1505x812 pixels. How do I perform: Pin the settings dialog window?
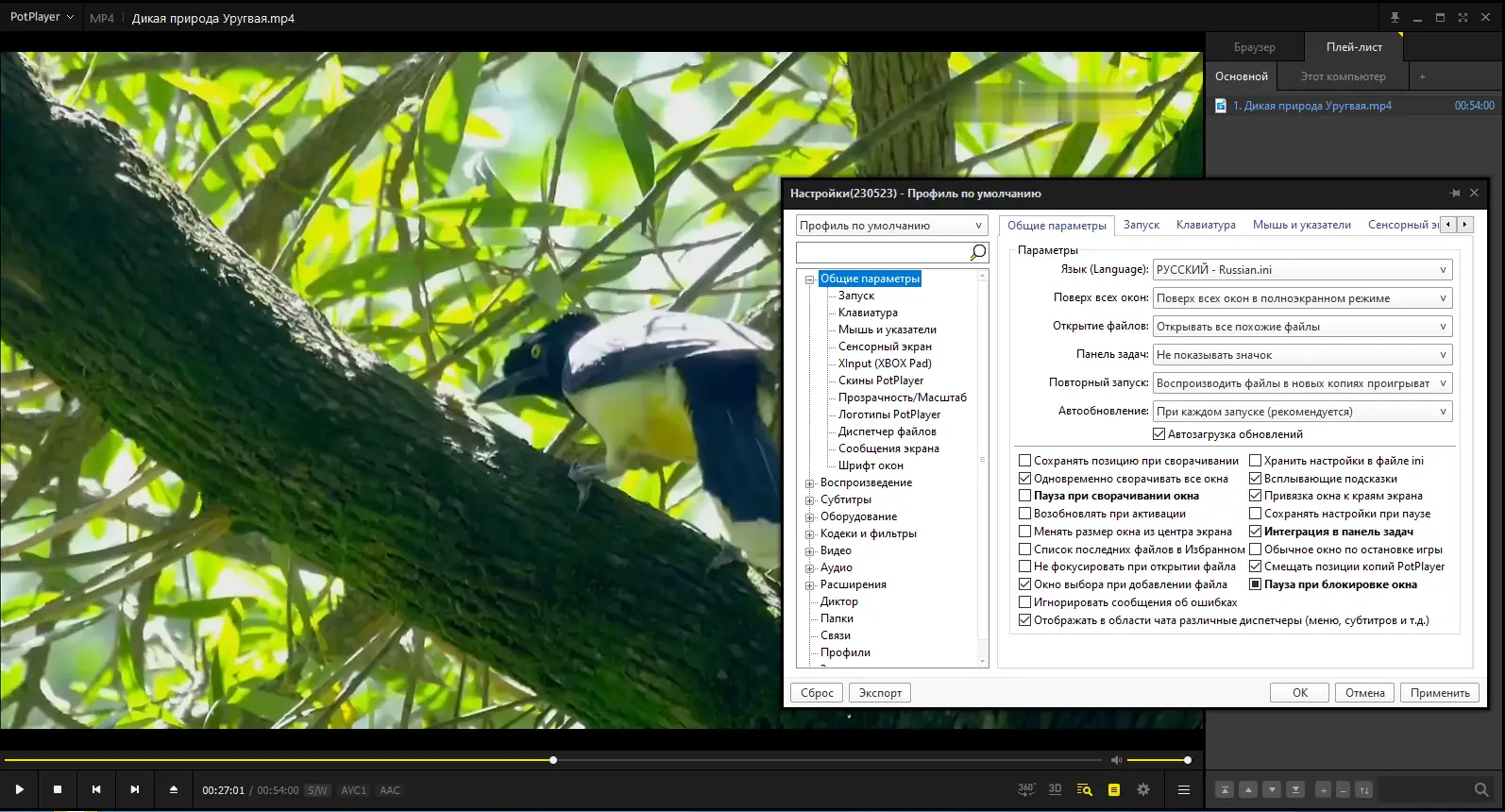(x=1454, y=194)
